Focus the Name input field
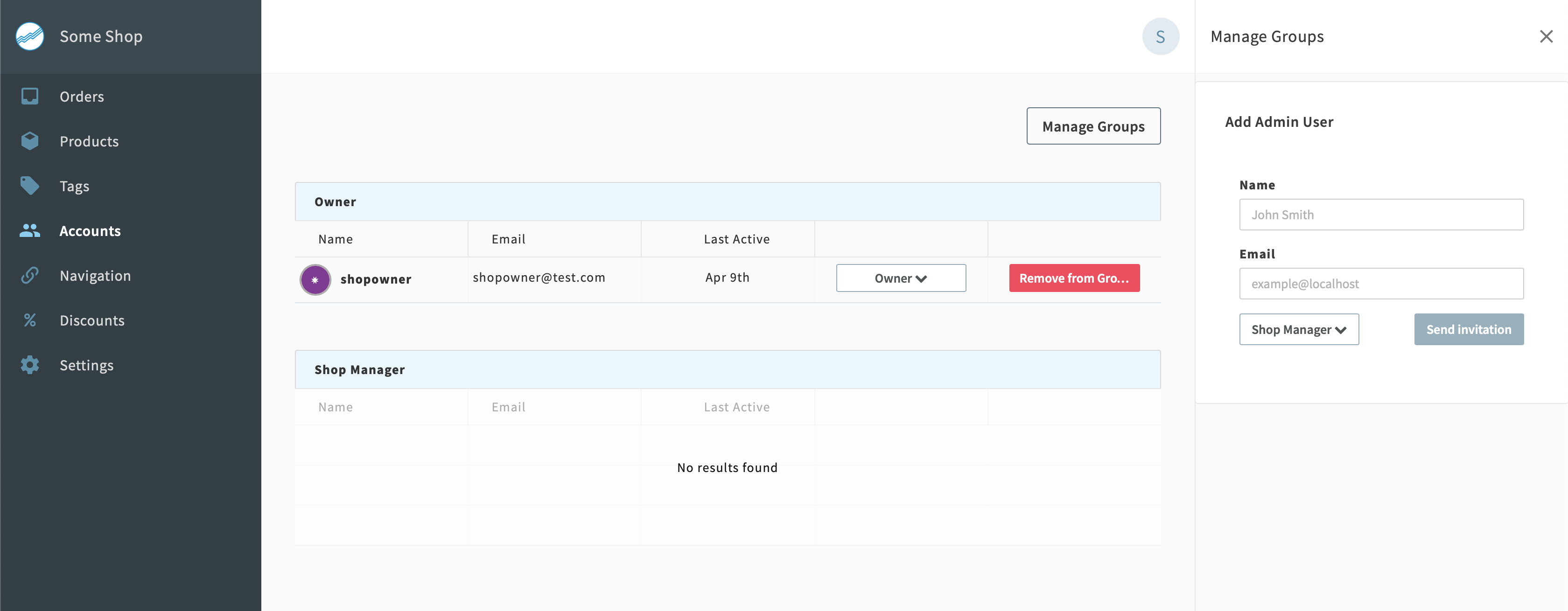This screenshot has height=611, width=1568. tap(1380, 215)
